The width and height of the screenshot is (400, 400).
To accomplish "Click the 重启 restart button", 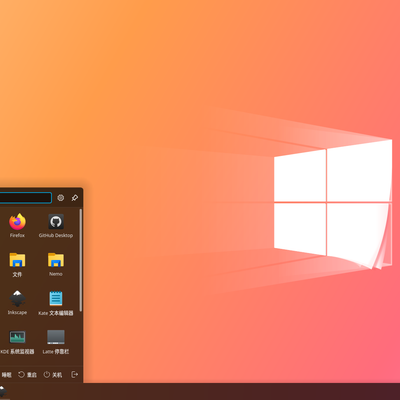I will point(27,375).
